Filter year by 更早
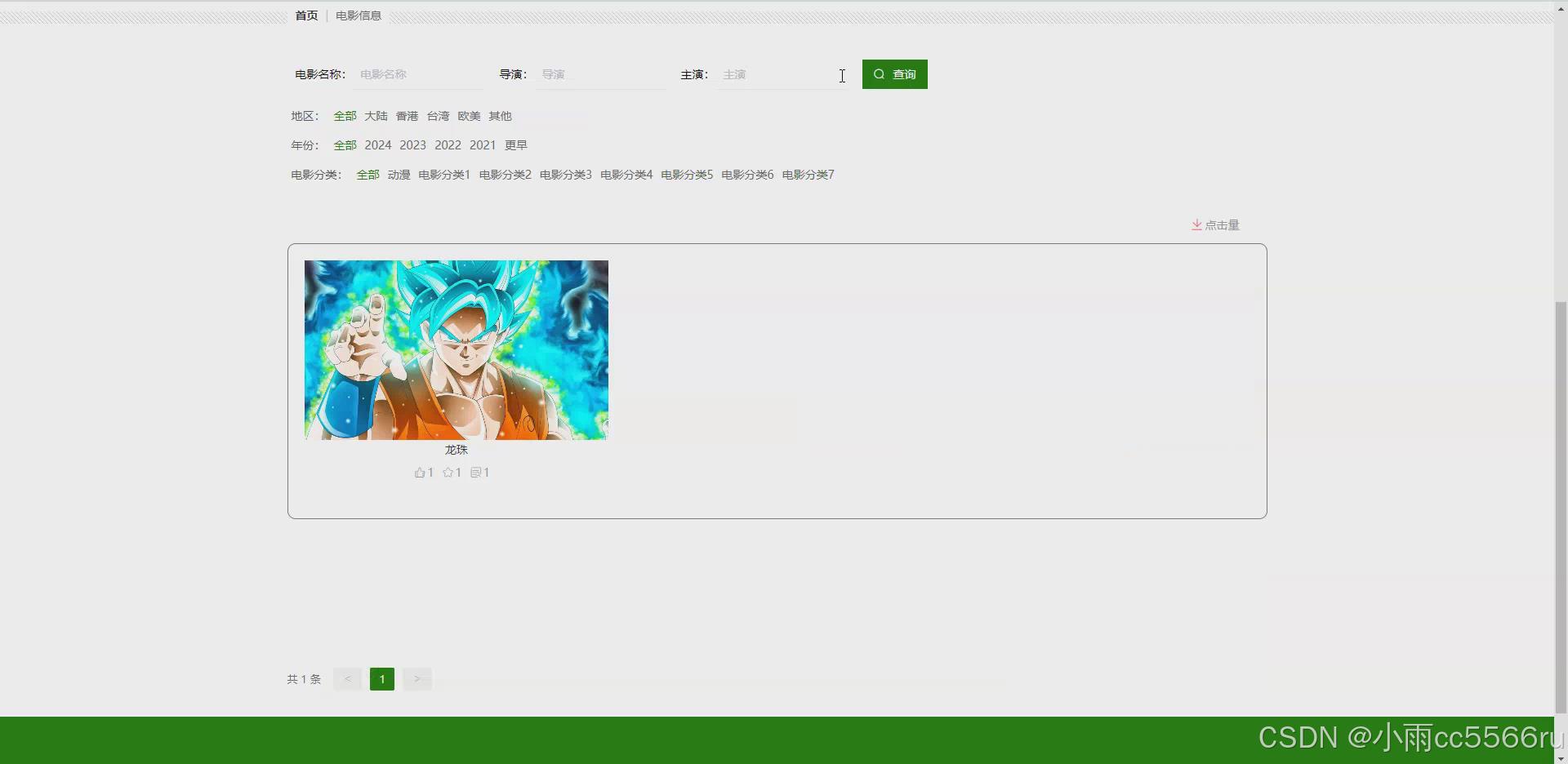The image size is (1568, 764). coord(516,145)
